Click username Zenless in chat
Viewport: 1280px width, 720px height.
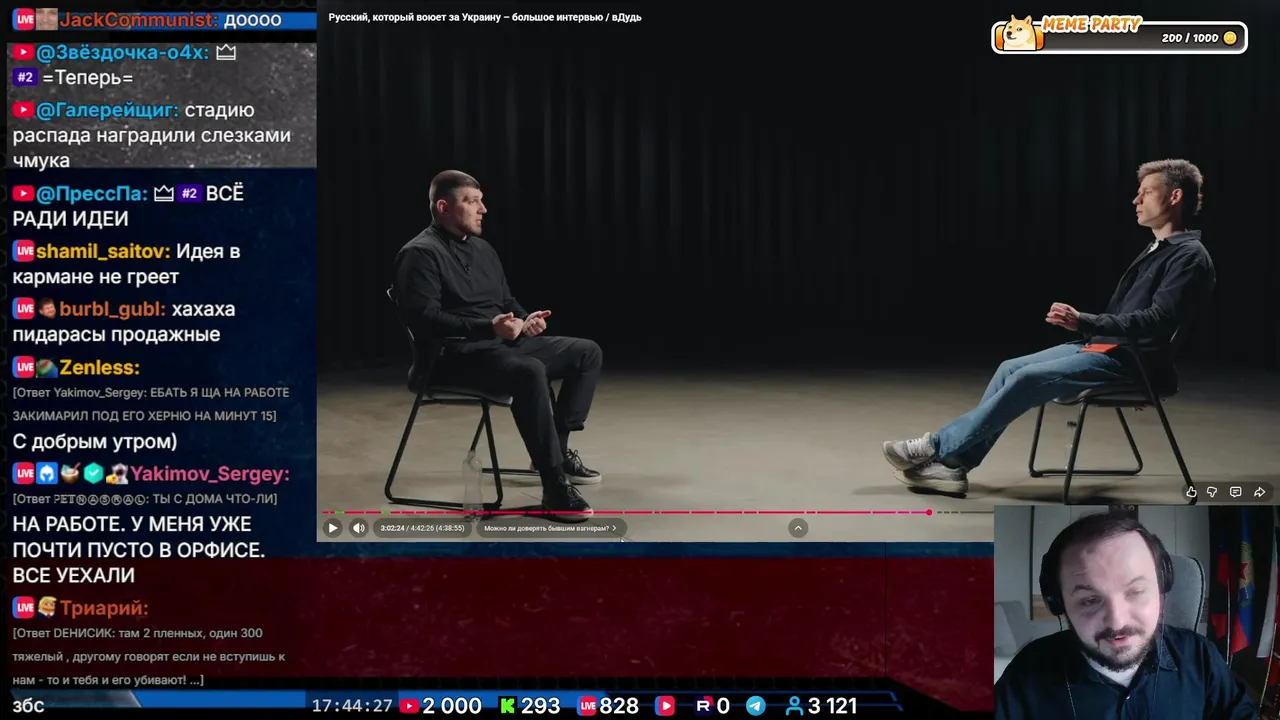tap(99, 367)
